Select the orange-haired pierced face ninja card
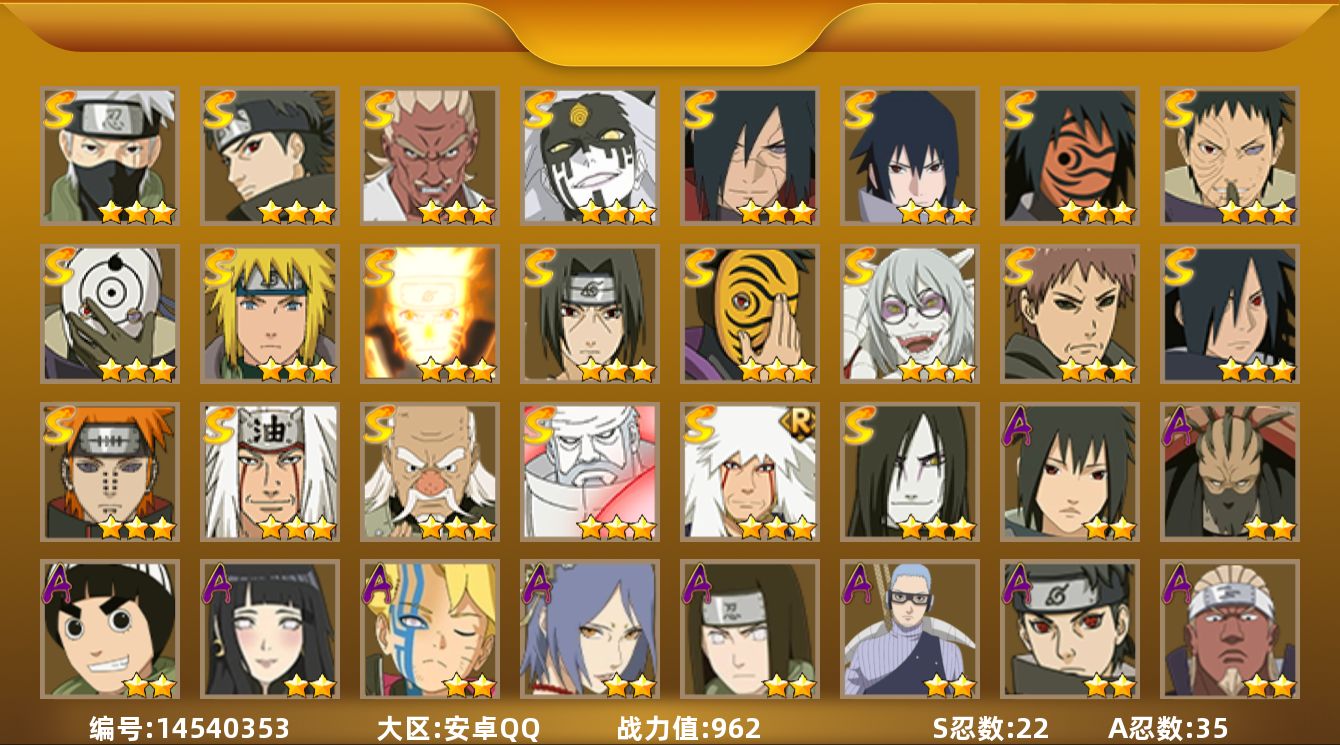The image size is (1340, 745). coord(110,472)
